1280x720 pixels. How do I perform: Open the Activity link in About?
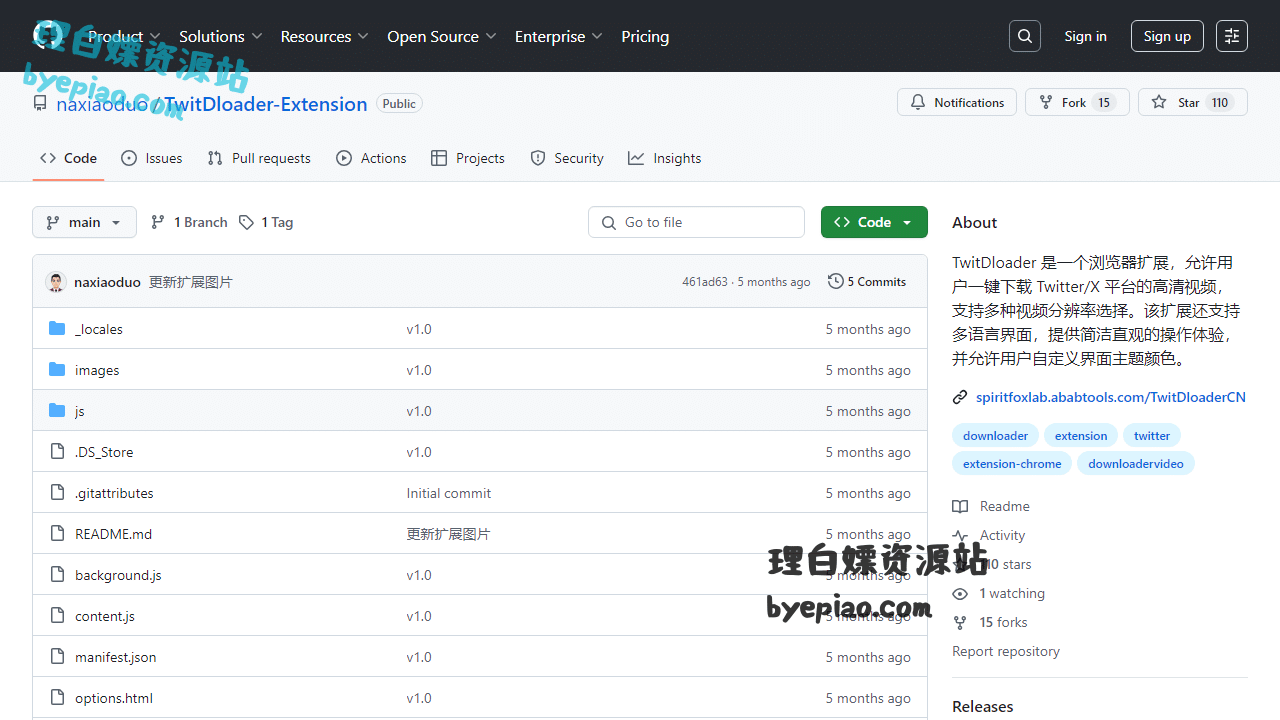click(1003, 536)
